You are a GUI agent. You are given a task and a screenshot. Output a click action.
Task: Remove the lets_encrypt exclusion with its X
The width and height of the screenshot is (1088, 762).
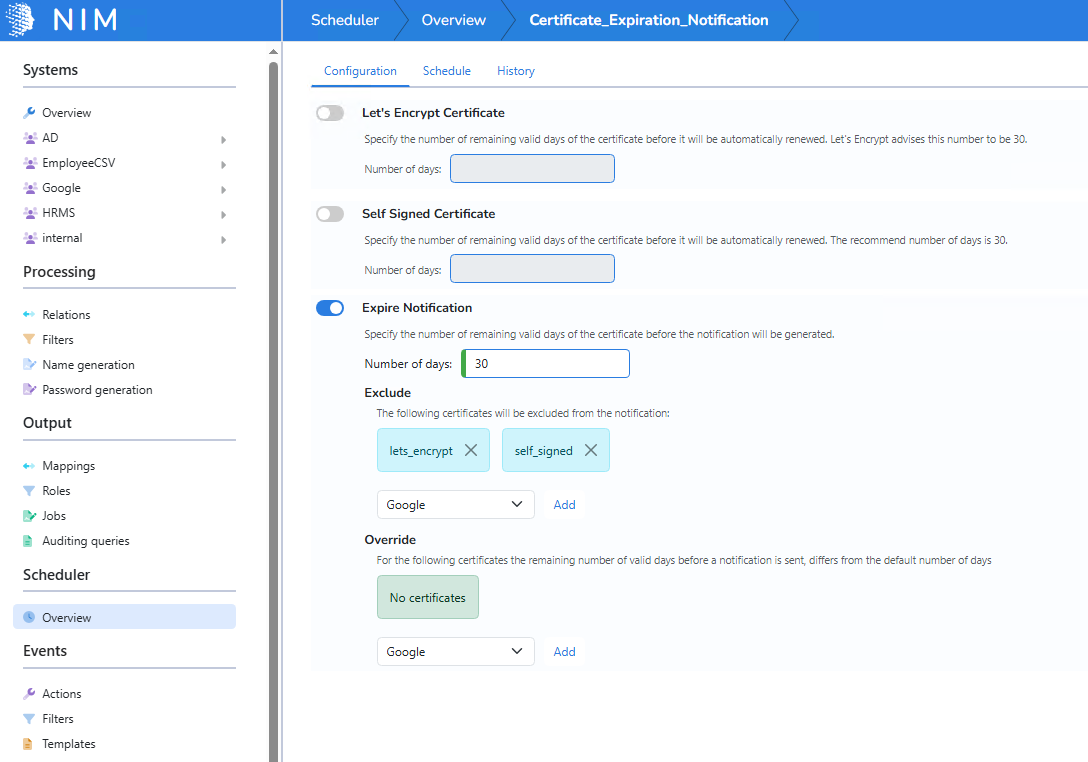[470, 450]
